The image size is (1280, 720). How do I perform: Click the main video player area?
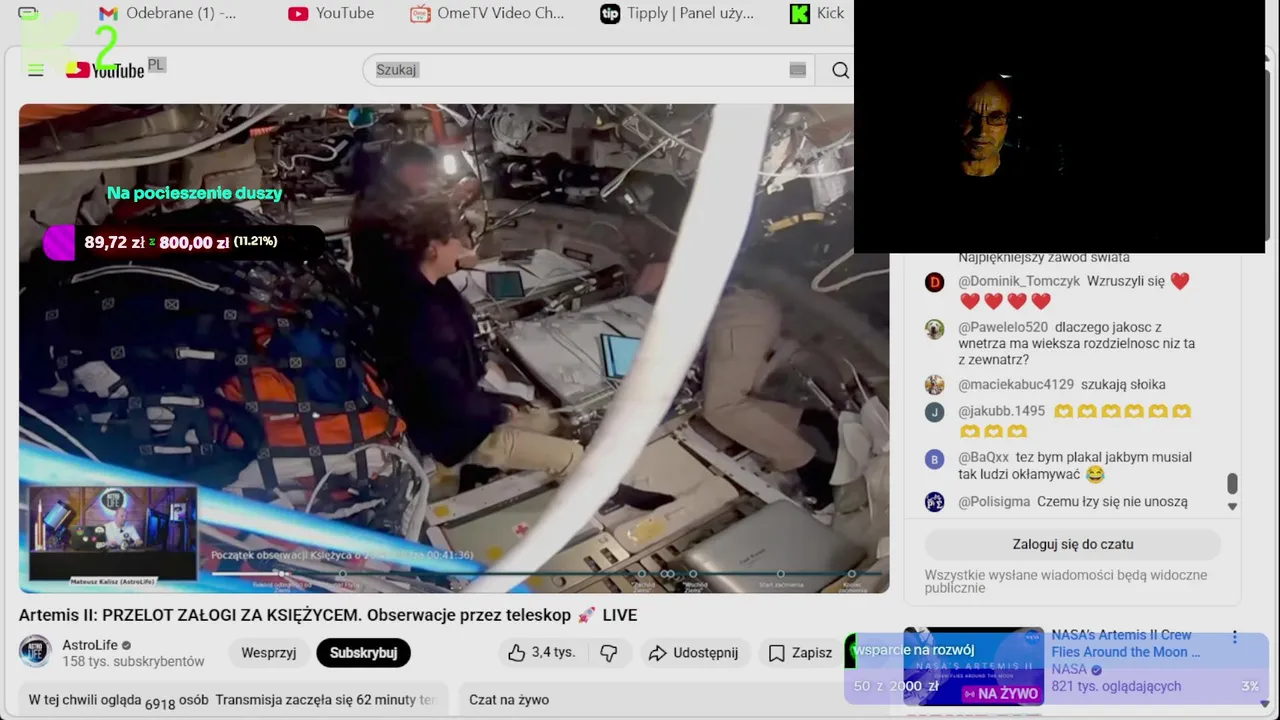coord(454,348)
